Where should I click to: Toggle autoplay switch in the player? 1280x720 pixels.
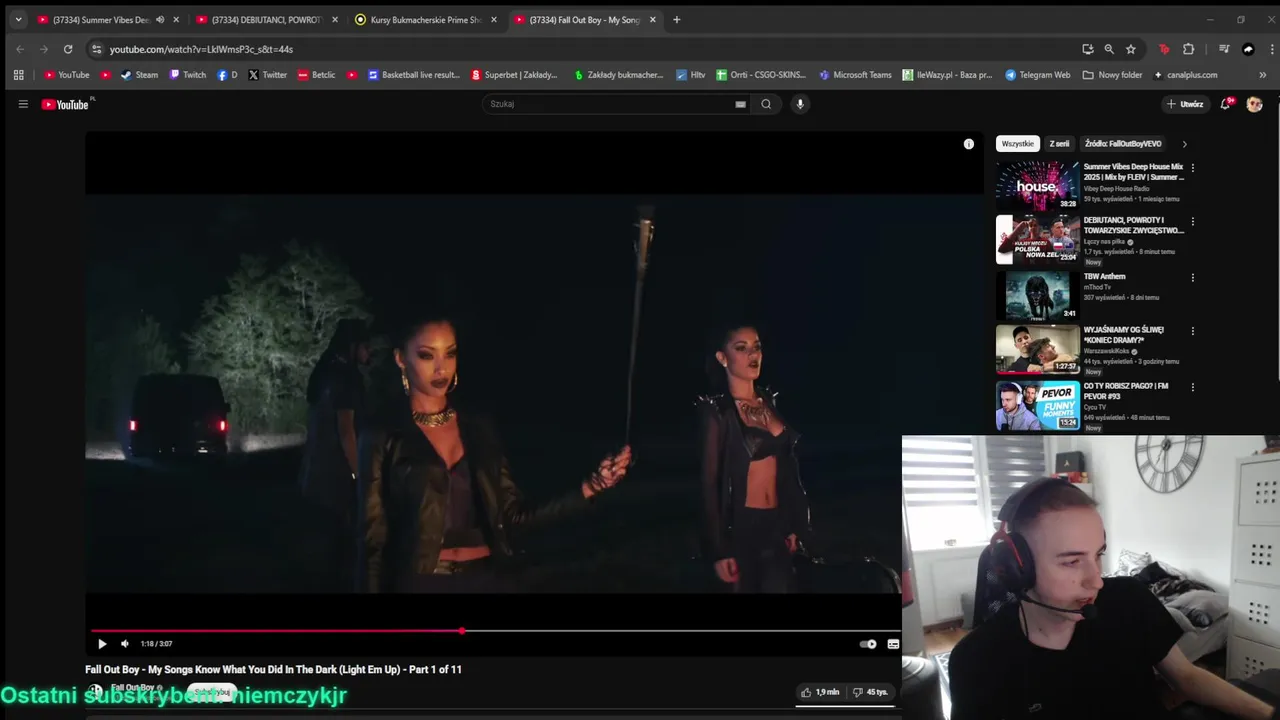point(868,644)
